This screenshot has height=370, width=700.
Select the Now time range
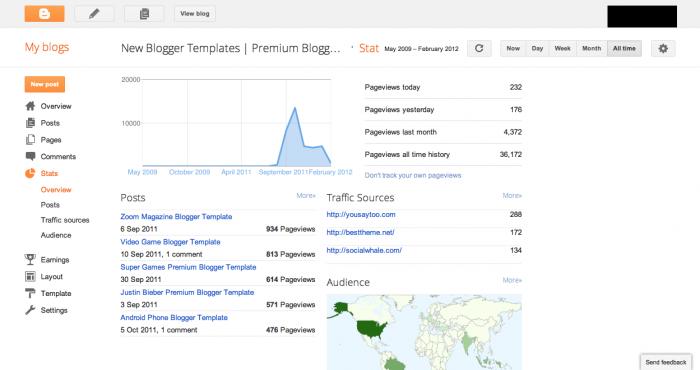(513, 48)
